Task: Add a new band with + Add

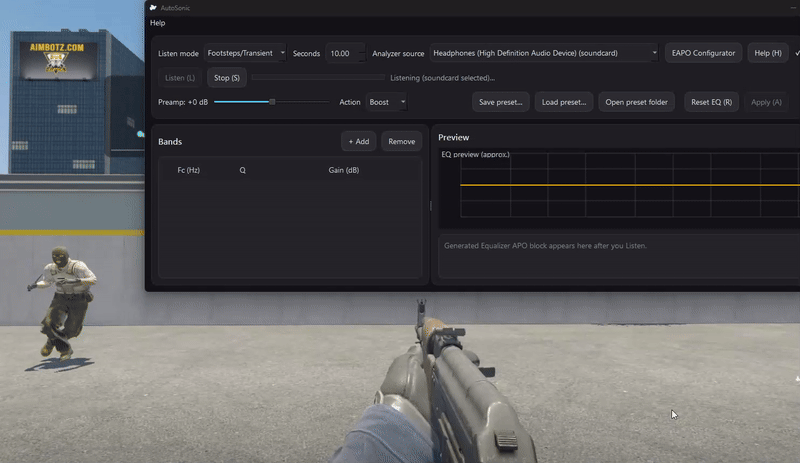Action: click(358, 141)
